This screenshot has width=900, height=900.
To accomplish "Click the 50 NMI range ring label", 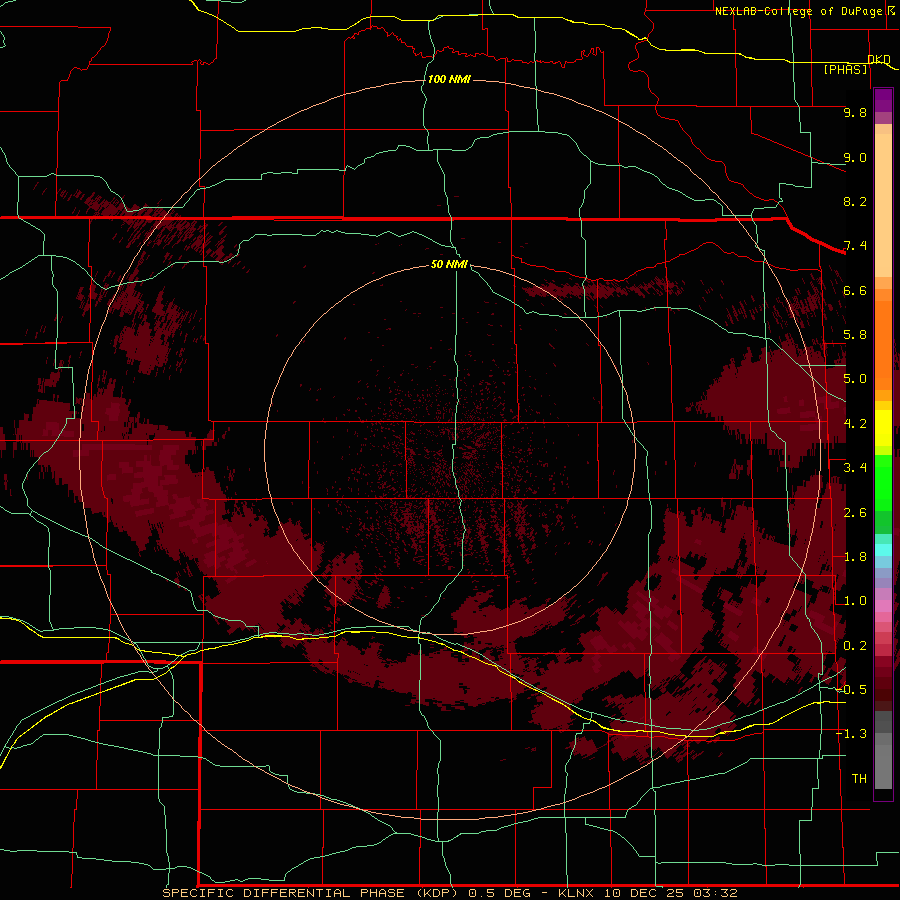I will coord(449,264).
